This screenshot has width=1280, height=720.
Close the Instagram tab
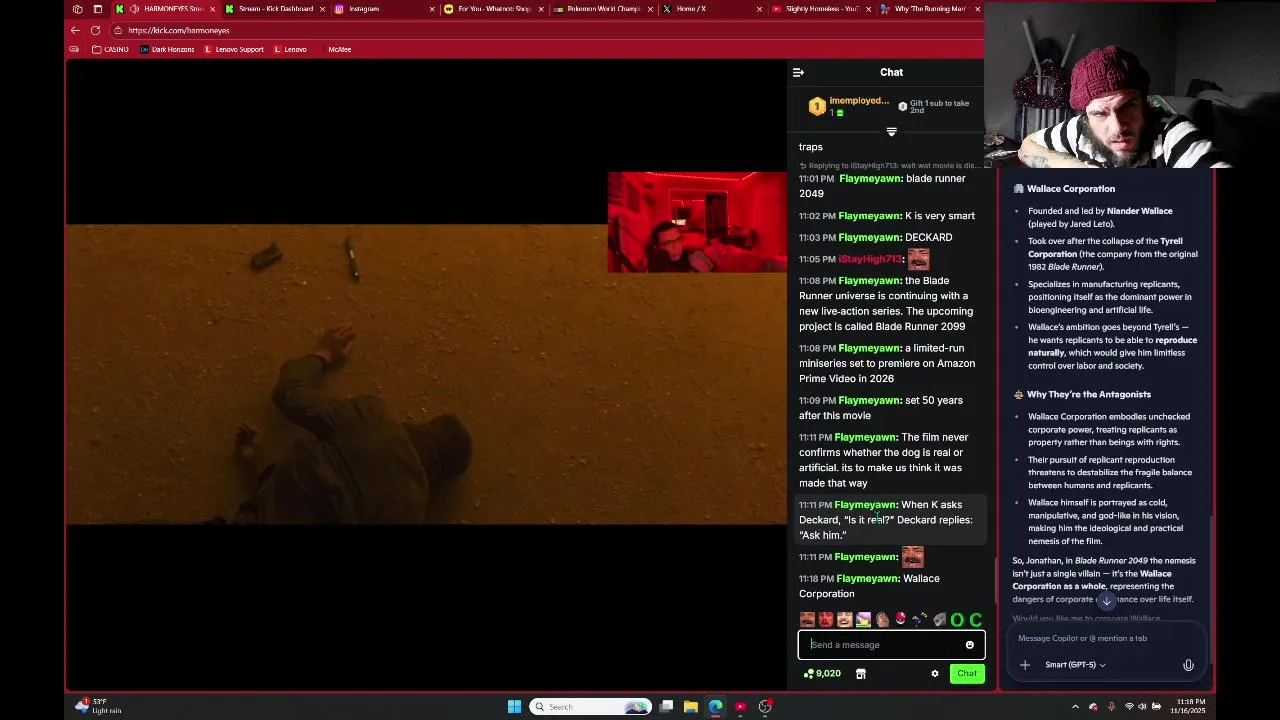click(x=432, y=9)
